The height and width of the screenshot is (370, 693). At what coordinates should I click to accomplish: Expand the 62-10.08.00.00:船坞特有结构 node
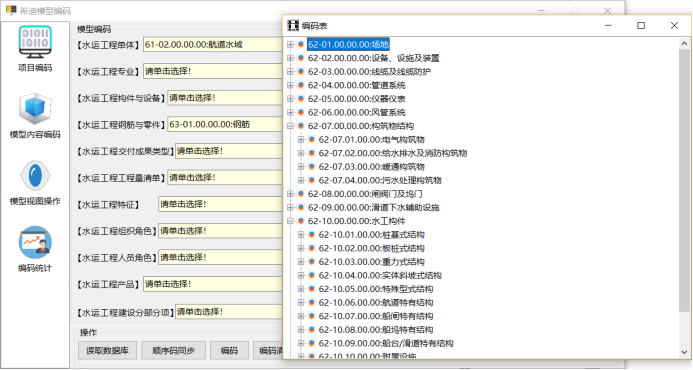301,330
